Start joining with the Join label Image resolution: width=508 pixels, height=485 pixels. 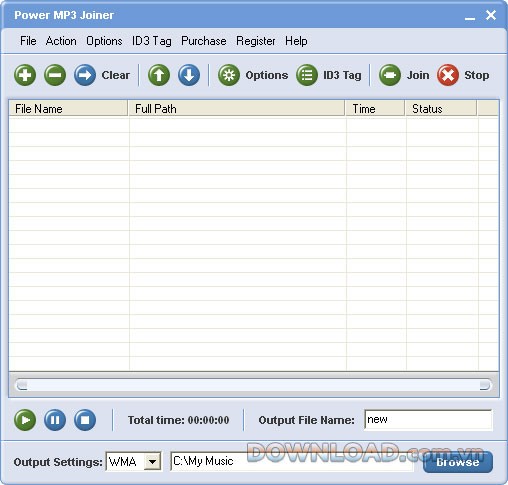[x=418, y=75]
